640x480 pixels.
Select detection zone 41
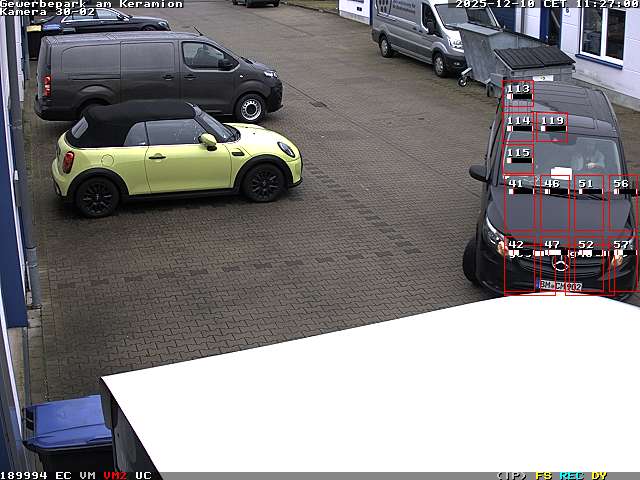tap(520, 205)
